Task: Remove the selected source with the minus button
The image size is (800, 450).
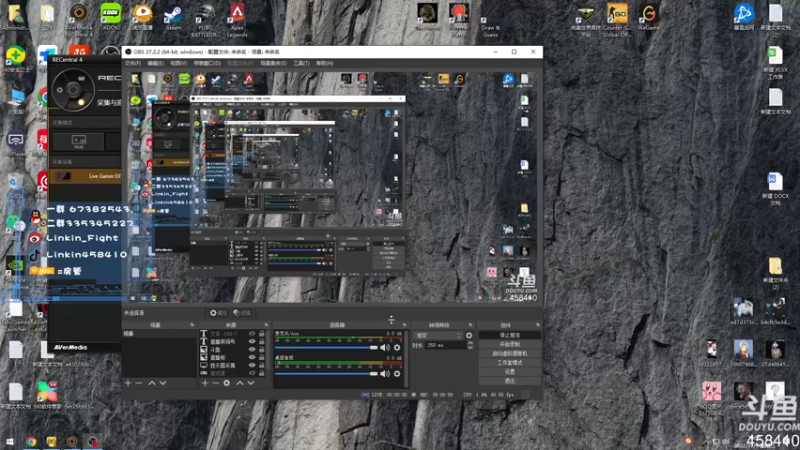Action: pos(215,383)
